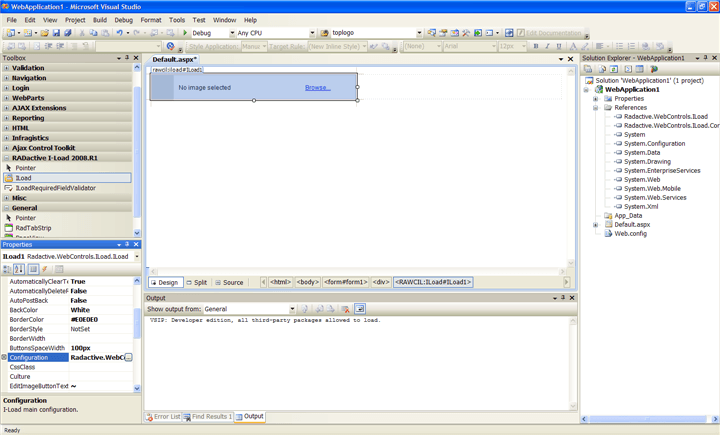Click the View Code icon in Solution Explorer
This screenshot has height=435, width=720.
628,69
